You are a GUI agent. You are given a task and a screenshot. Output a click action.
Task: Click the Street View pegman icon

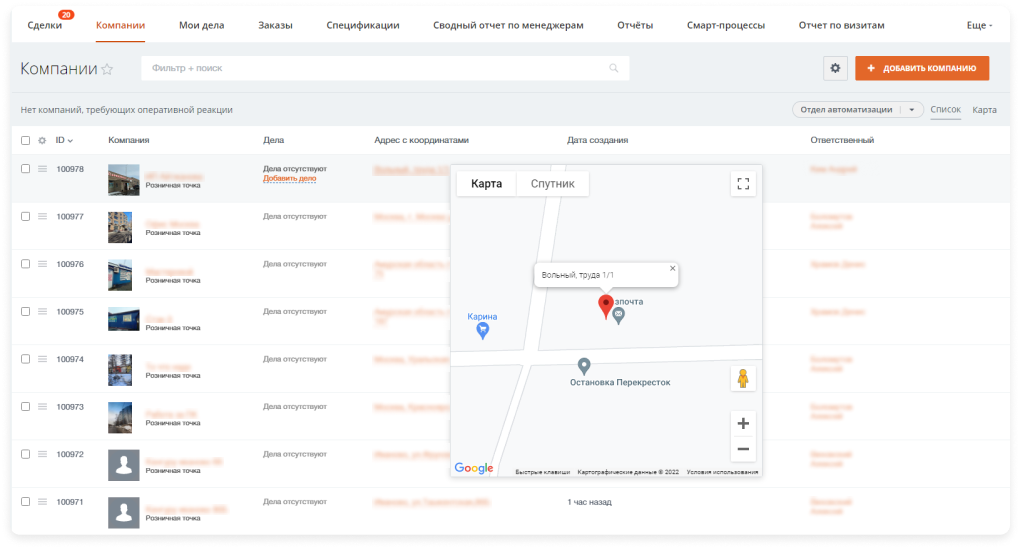743,379
